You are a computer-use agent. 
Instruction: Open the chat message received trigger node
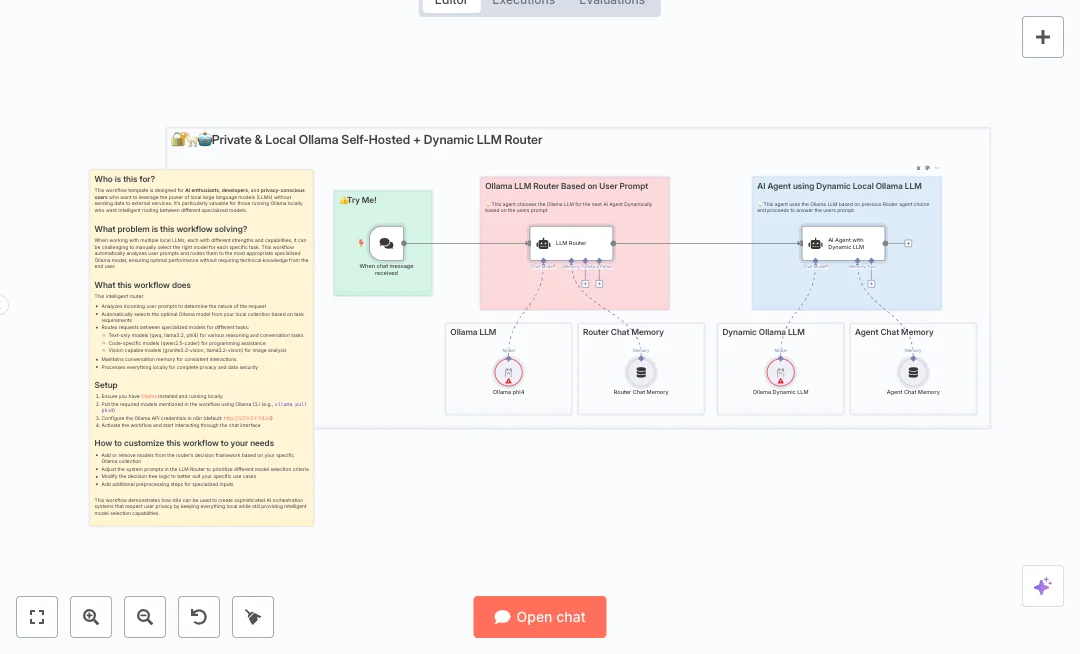coord(386,243)
